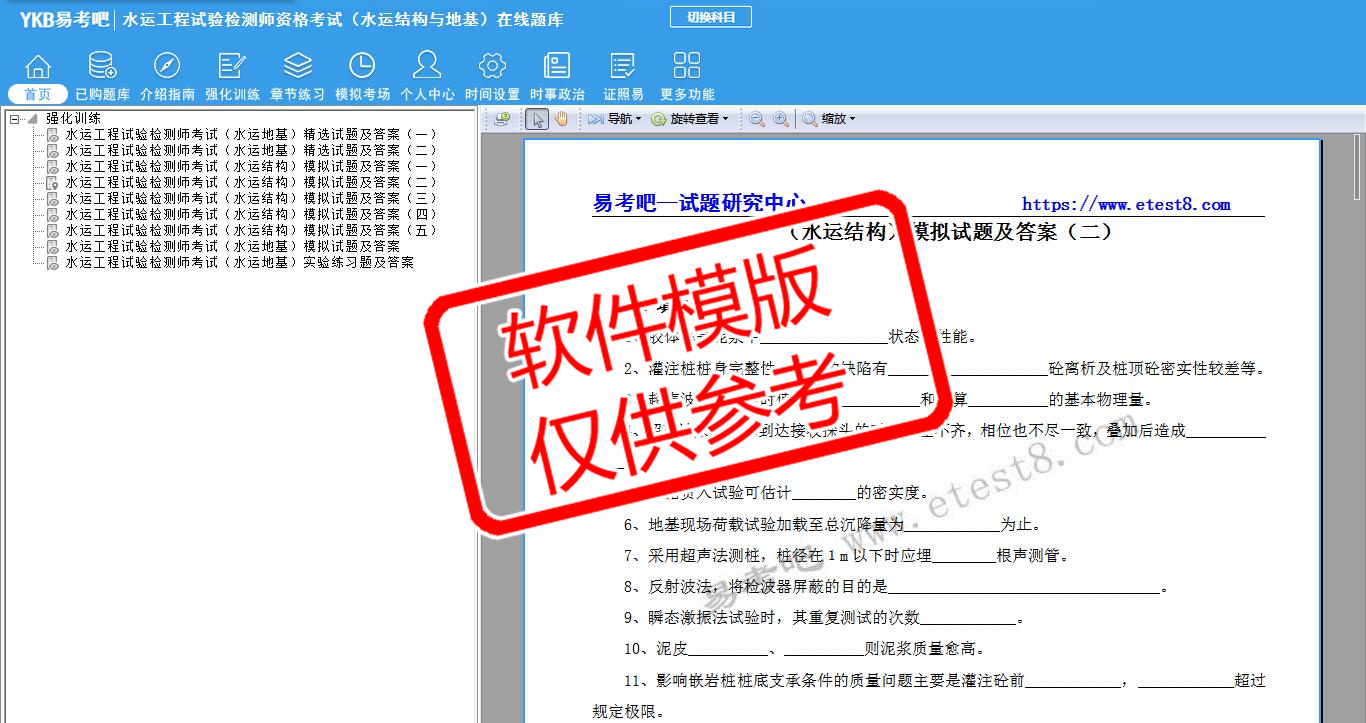This screenshot has height=723, width=1366.
Task: Click the zoom out magnifier icon
Action: tap(757, 119)
